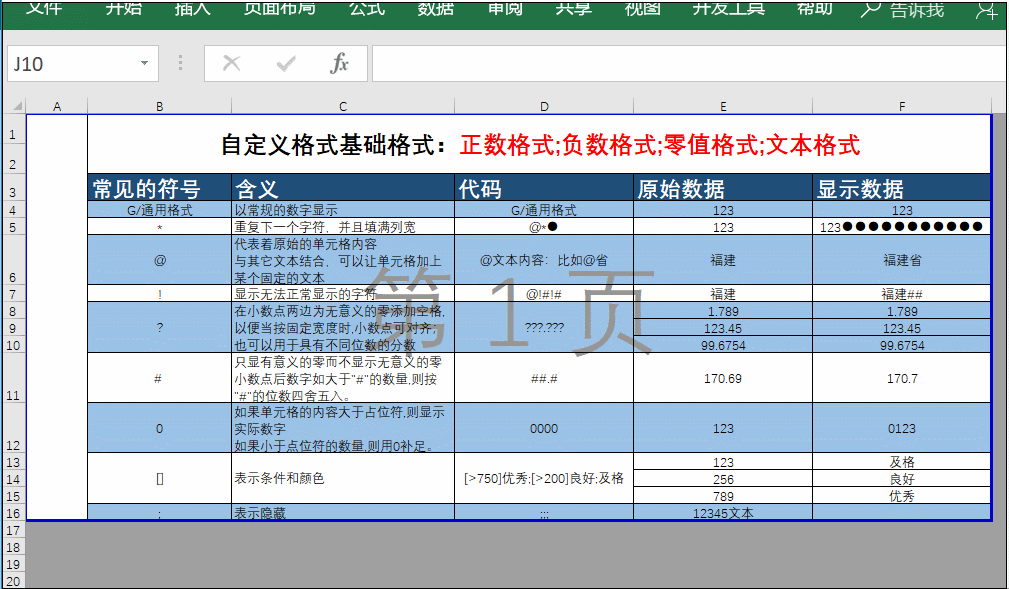The image size is (1009, 589).
Task: Switch to the 视图 ribbon tab
Action: 643,8
